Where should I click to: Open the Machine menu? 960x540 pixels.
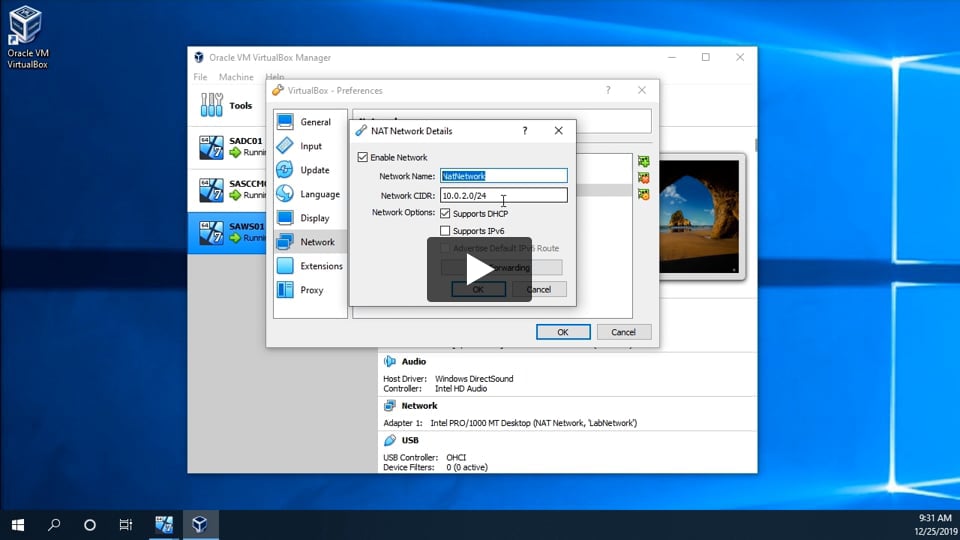tap(236, 77)
